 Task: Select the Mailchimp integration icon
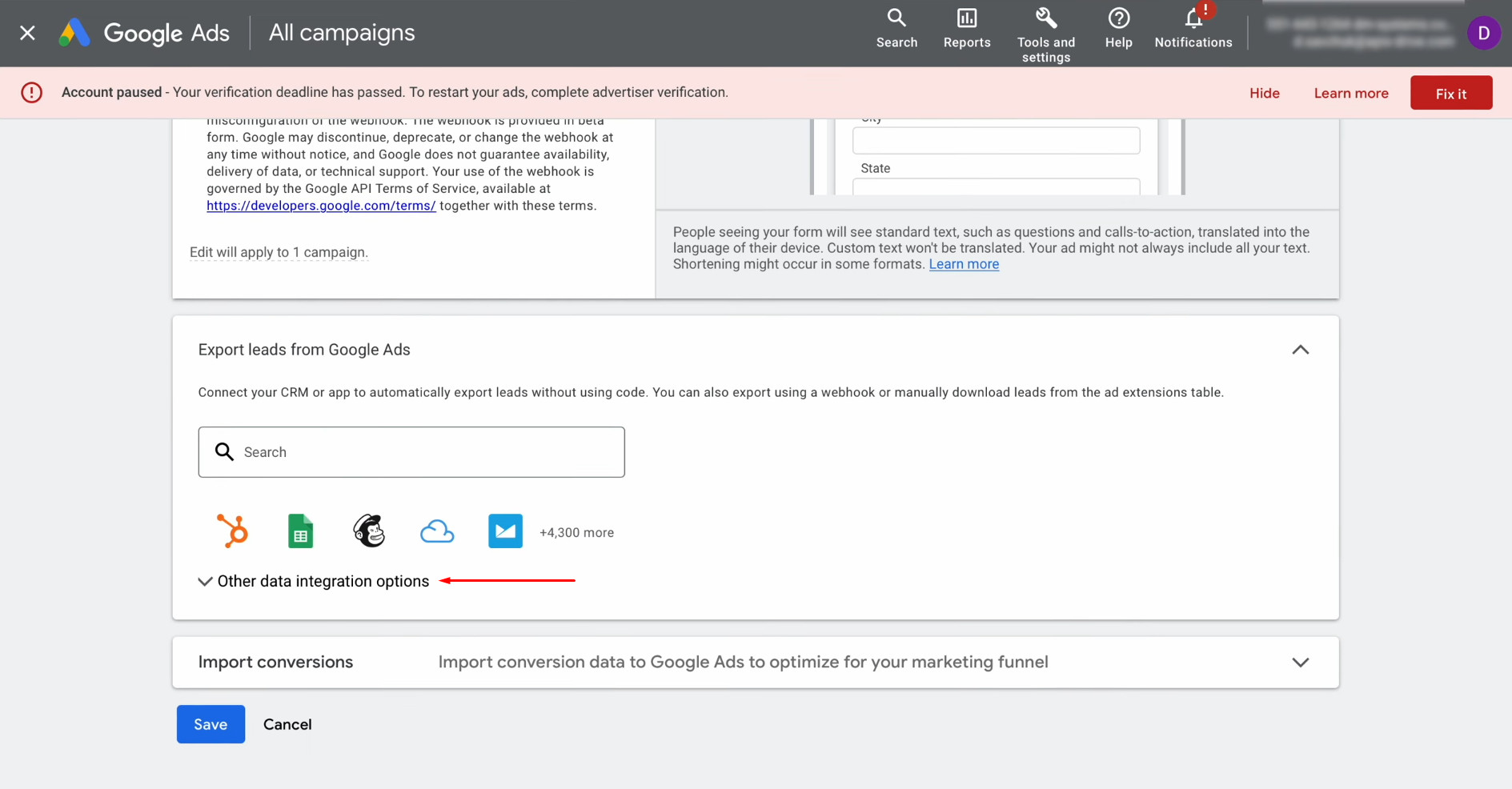click(369, 531)
